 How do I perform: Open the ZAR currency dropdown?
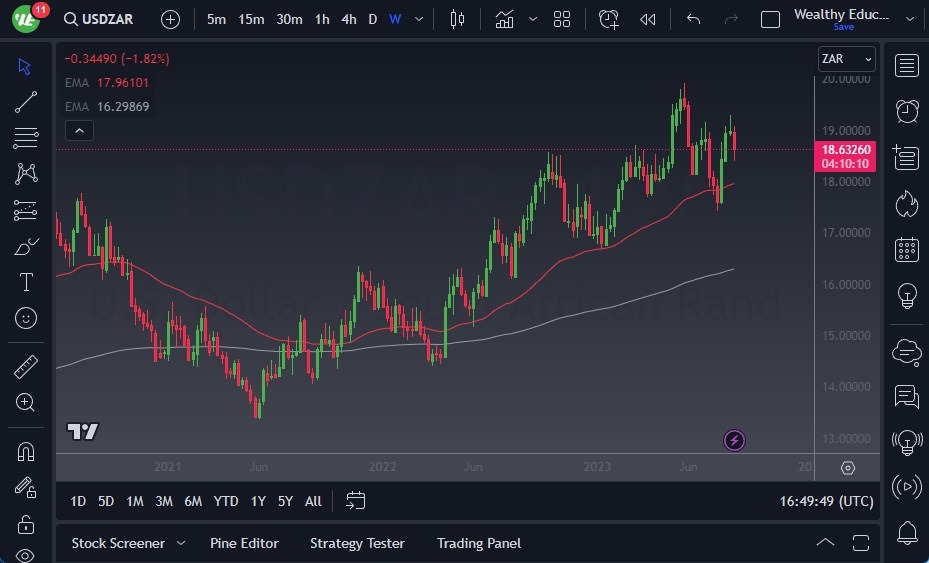(x=846, y=59)
